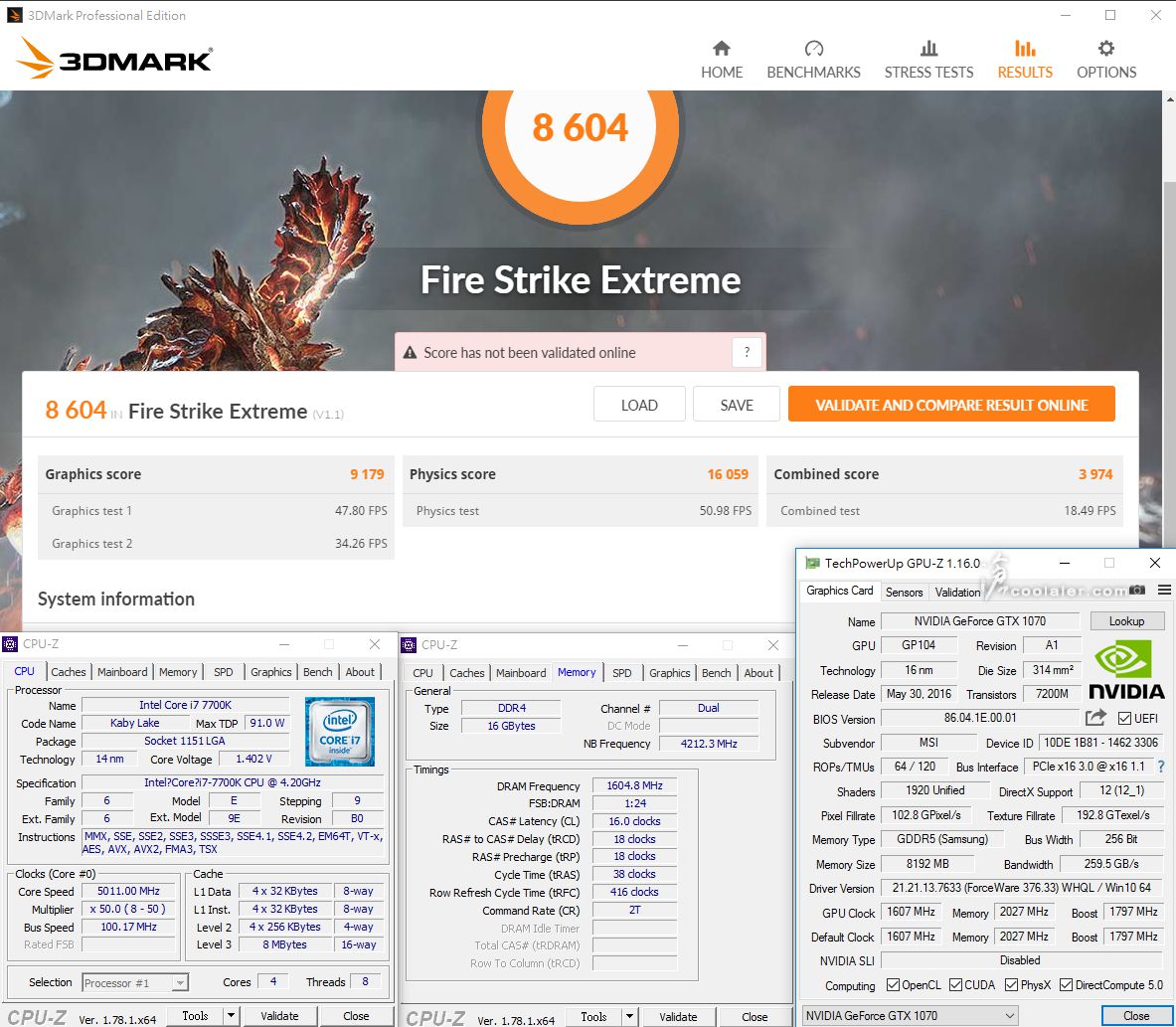
Task: Click the GPU-Z camera screenshot icon
Action: [x=1136, y=591]
